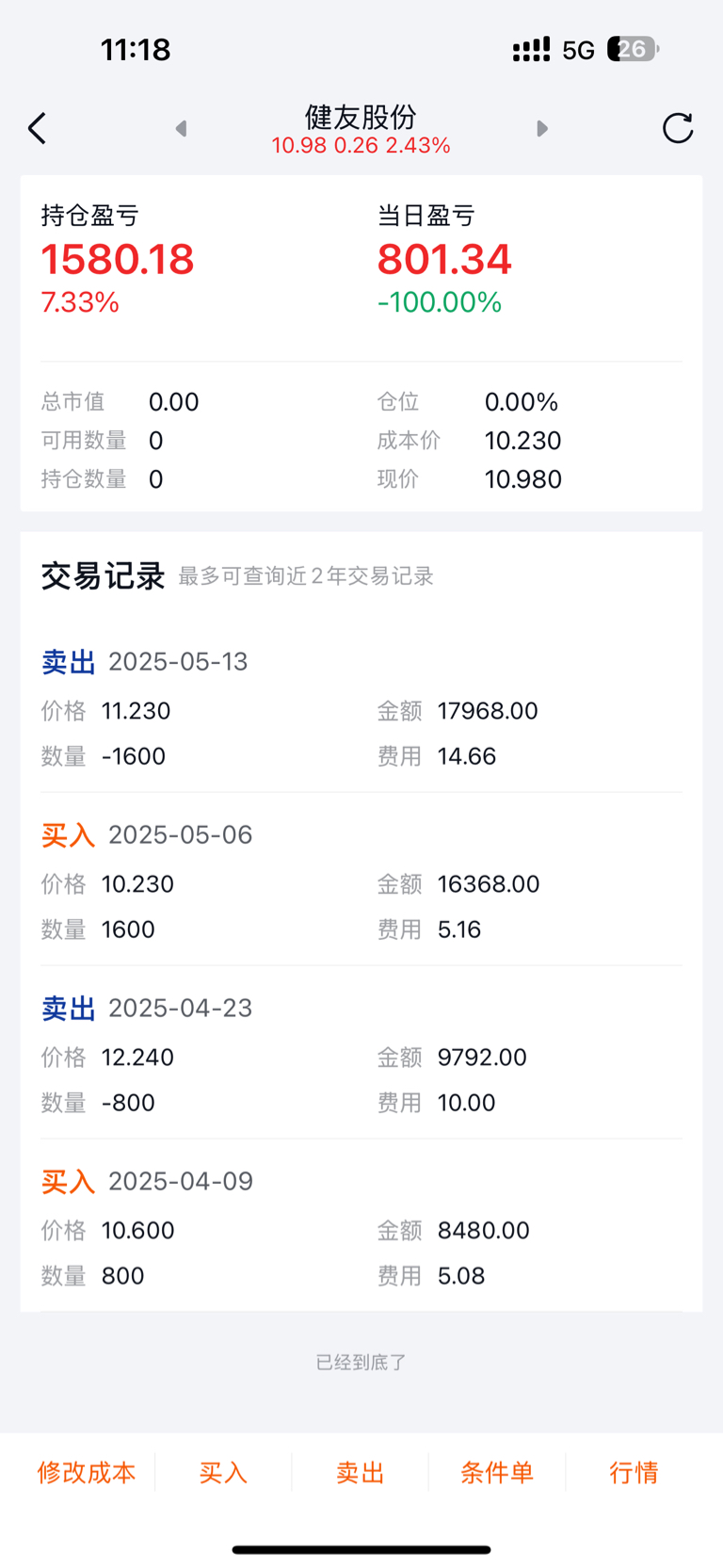Tap the 卖出 button in bottom bar
Viewport: 723px width, 1568px height.
pos(361,1472)
